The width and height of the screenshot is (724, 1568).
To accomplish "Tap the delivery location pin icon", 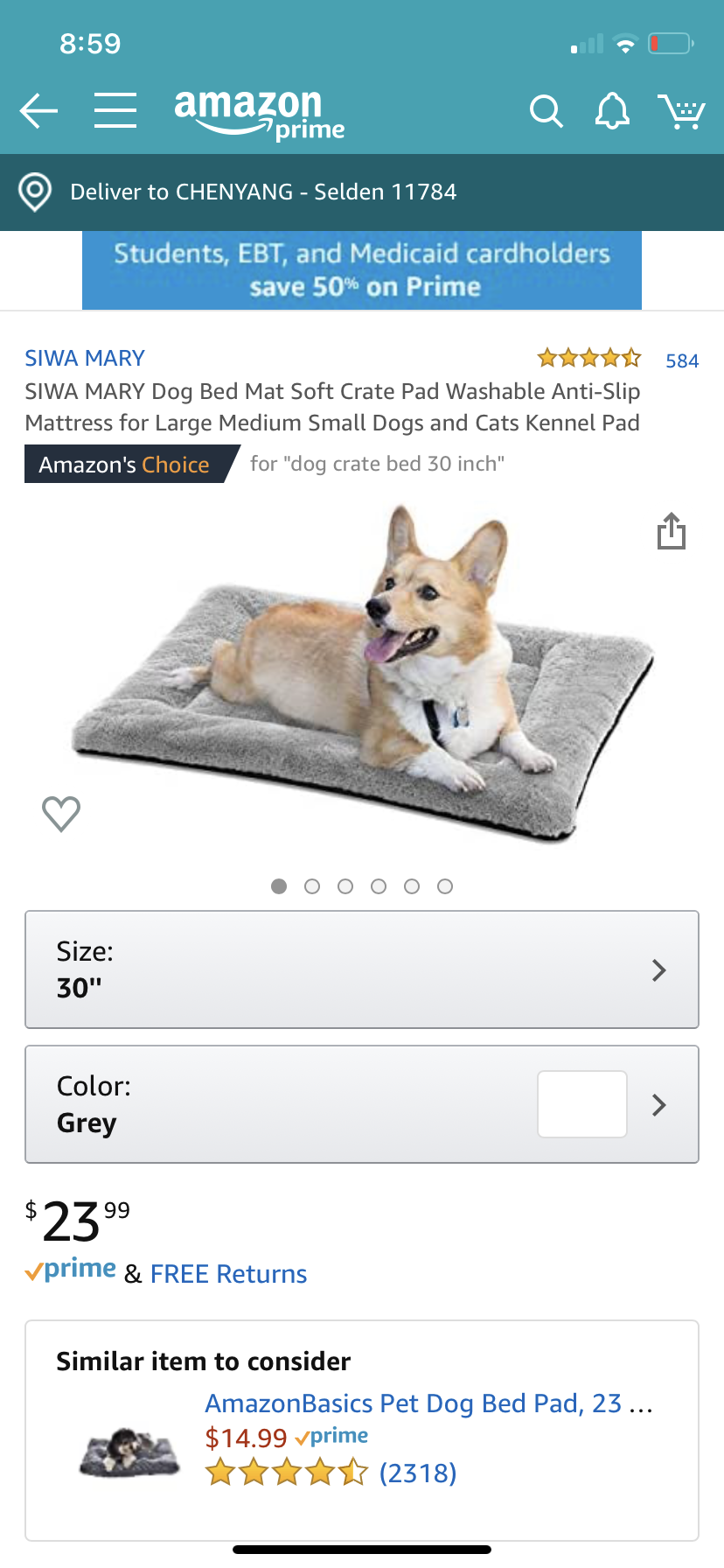I will point(35,192).
